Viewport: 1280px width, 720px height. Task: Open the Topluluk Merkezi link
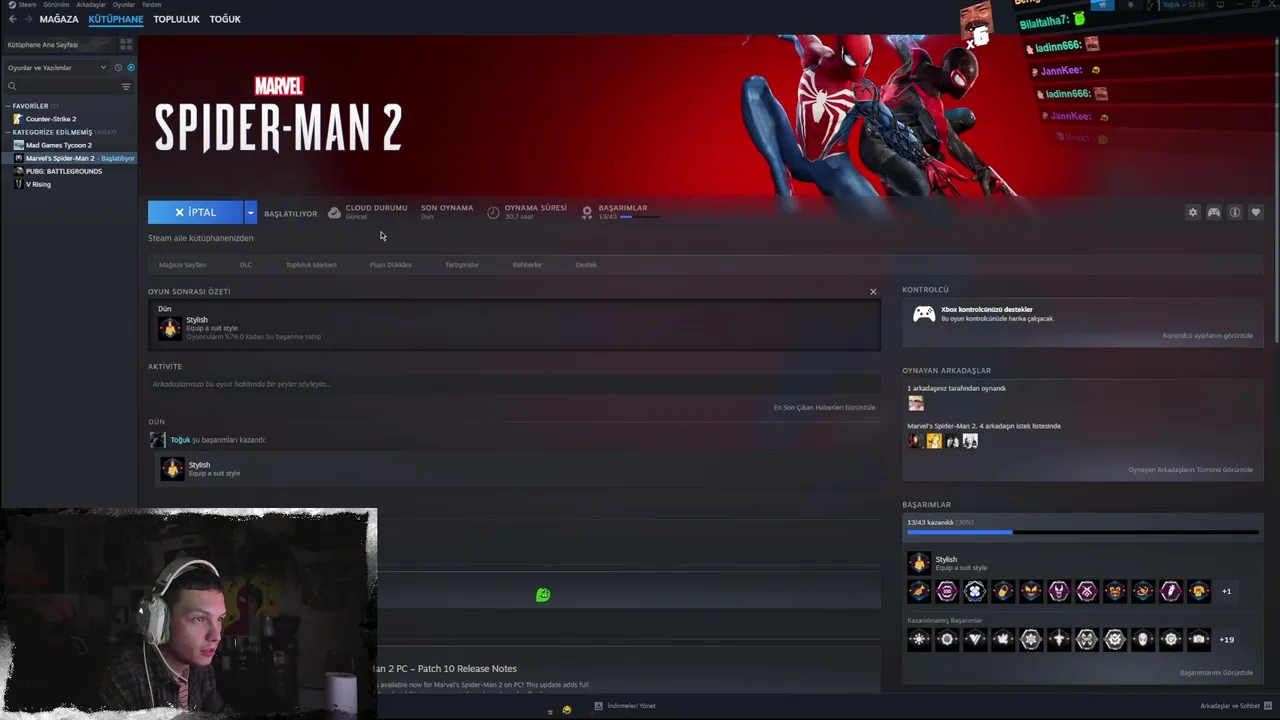(311, 265)
